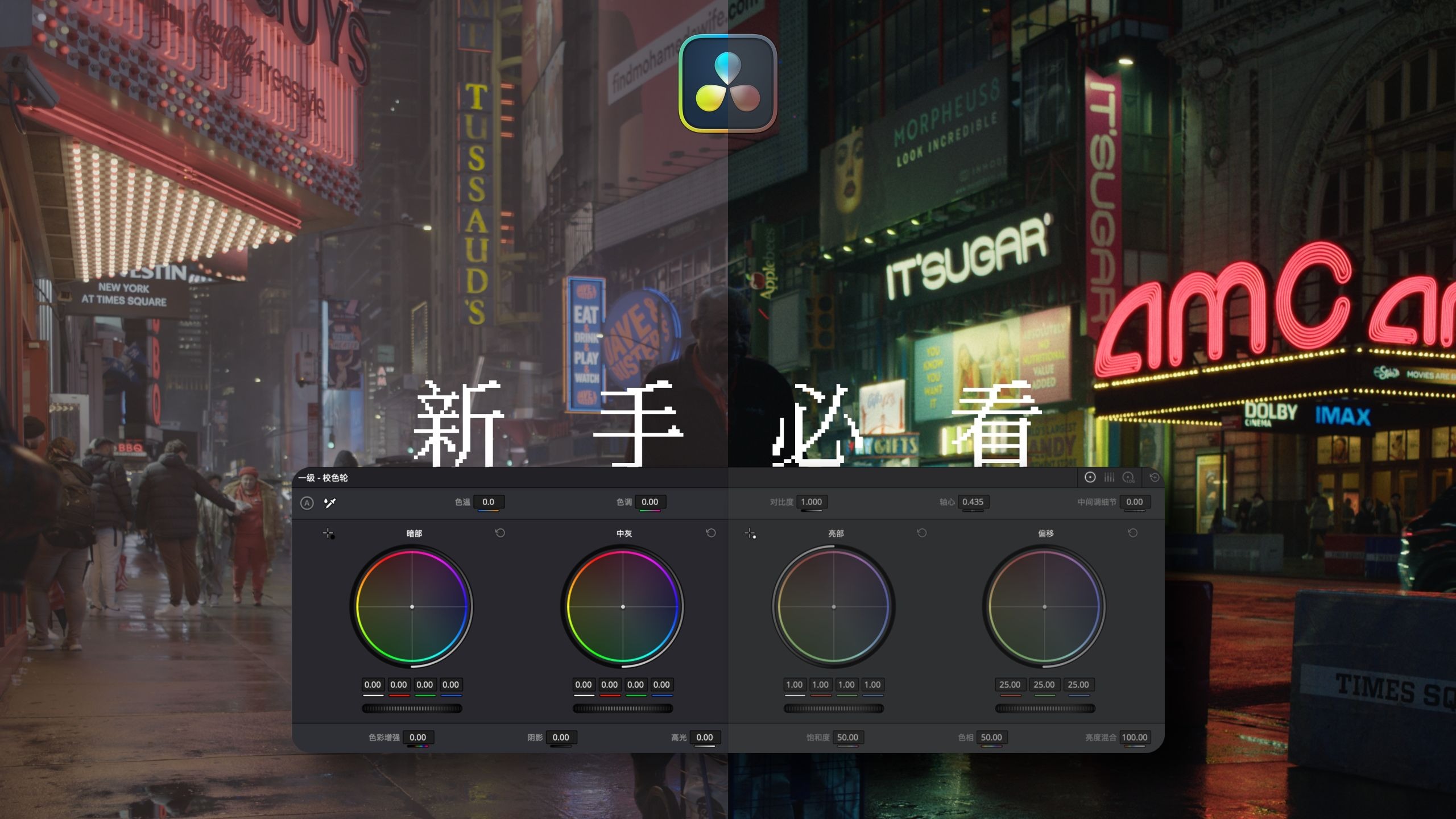Click center point of 亮部 color wheel
The width and height of the screenshot is (1456, 819).
tap(834, 607)
